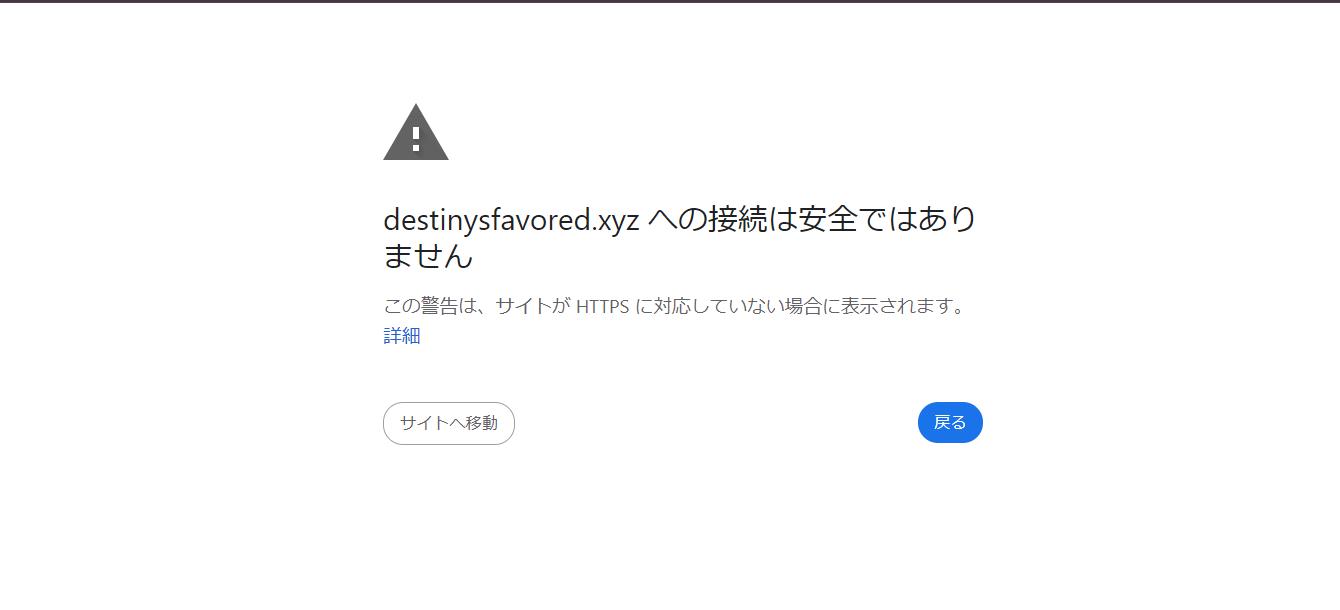The height and width of the screenshot is (610, 1340).
Task: Return to safety using the blue pill button
Action: point(950,422)
